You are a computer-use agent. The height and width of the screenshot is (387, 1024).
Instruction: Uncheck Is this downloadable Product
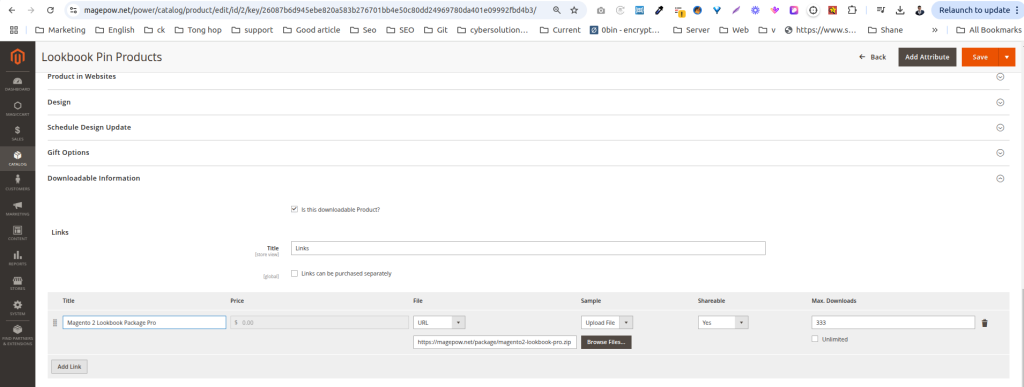coord(294,209)
